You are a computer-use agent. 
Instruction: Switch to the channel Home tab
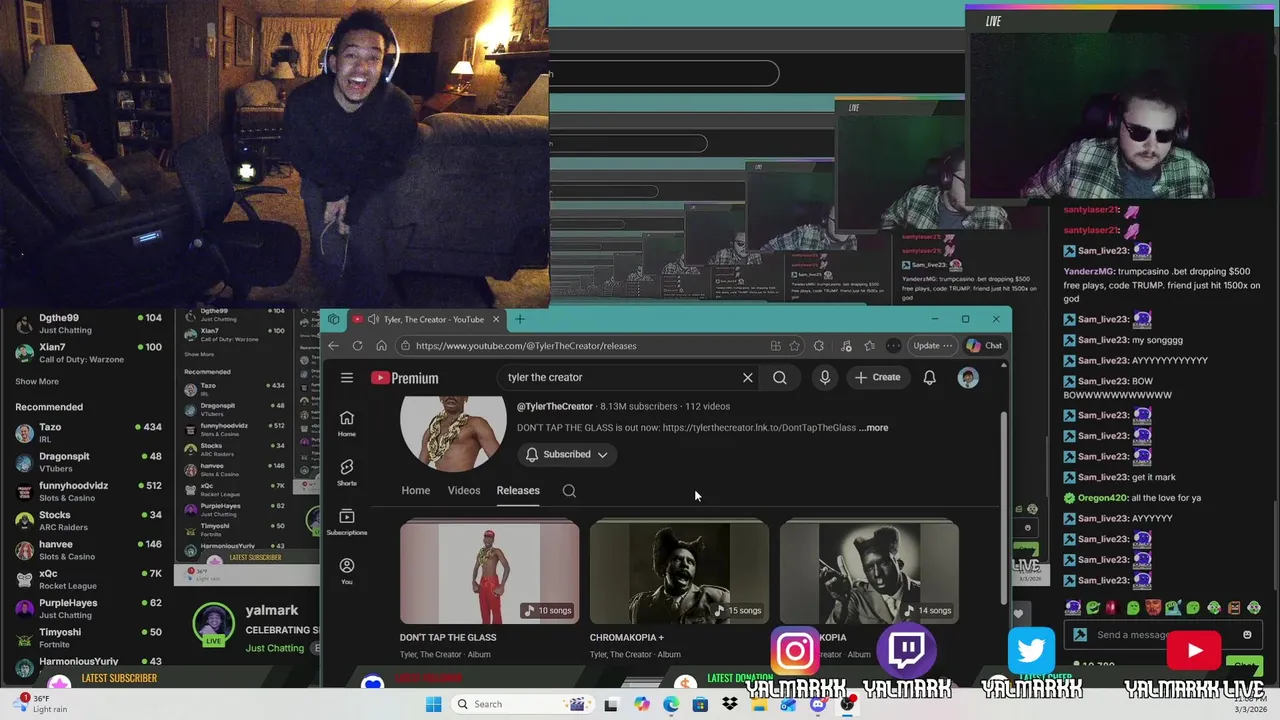[x=415, y=490]
